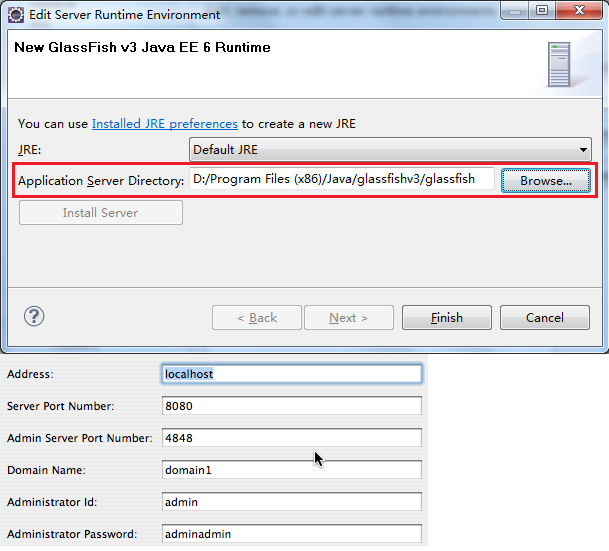609x551 pixels.
Task: Click the Back button
Action: point(257,318)
